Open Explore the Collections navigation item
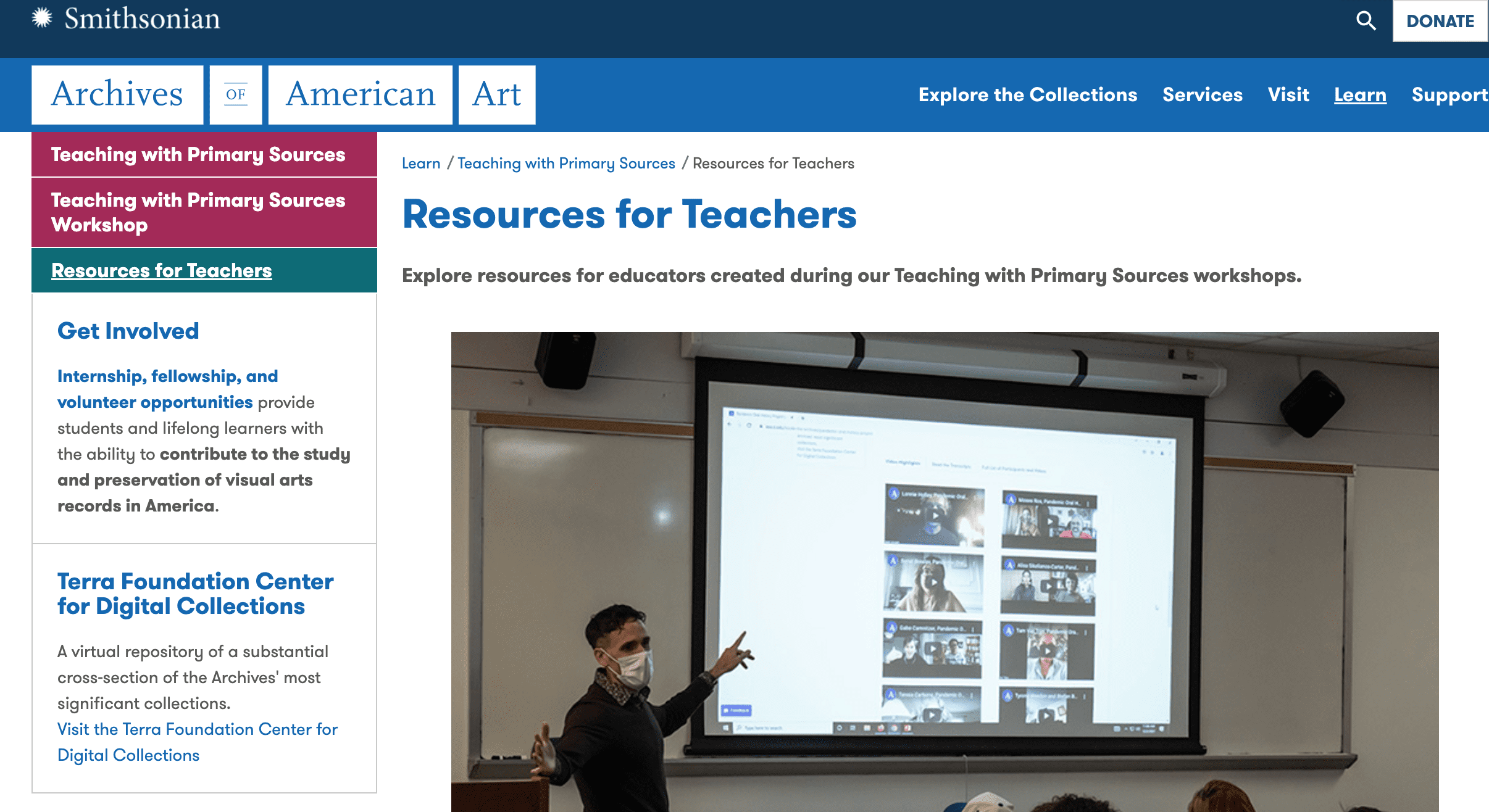1489x812 pixels. [x=1027, y=94]
